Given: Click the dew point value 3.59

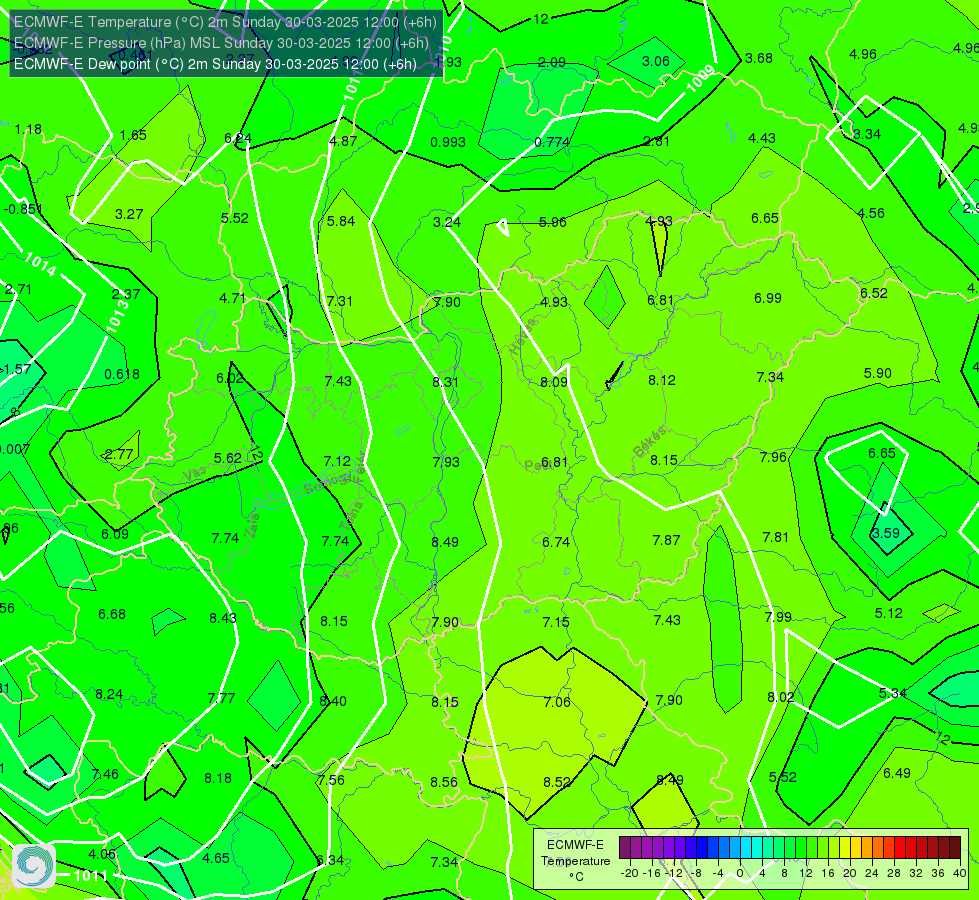Looking at the screenshot, I should point(885,533).
